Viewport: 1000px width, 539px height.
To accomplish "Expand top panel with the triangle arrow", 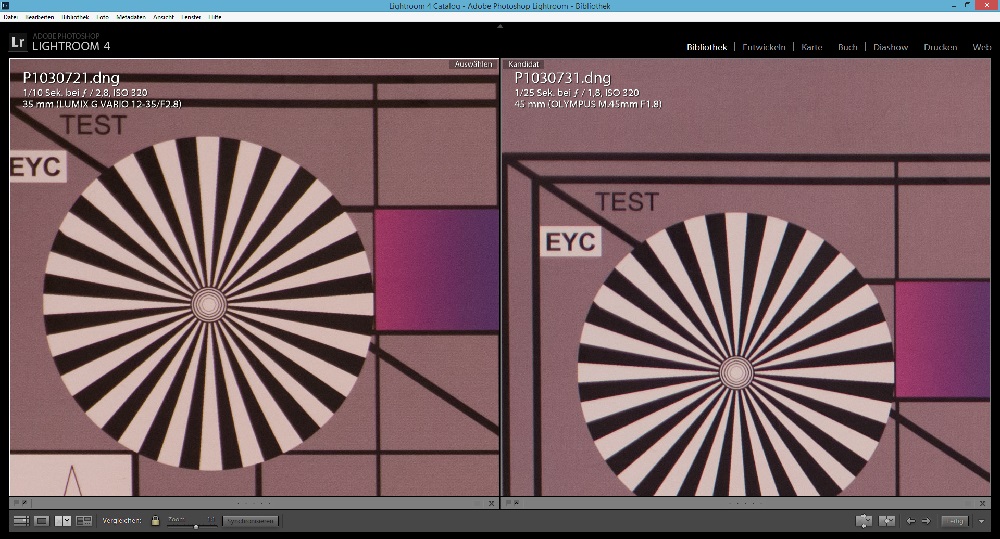I will [500, 26].
